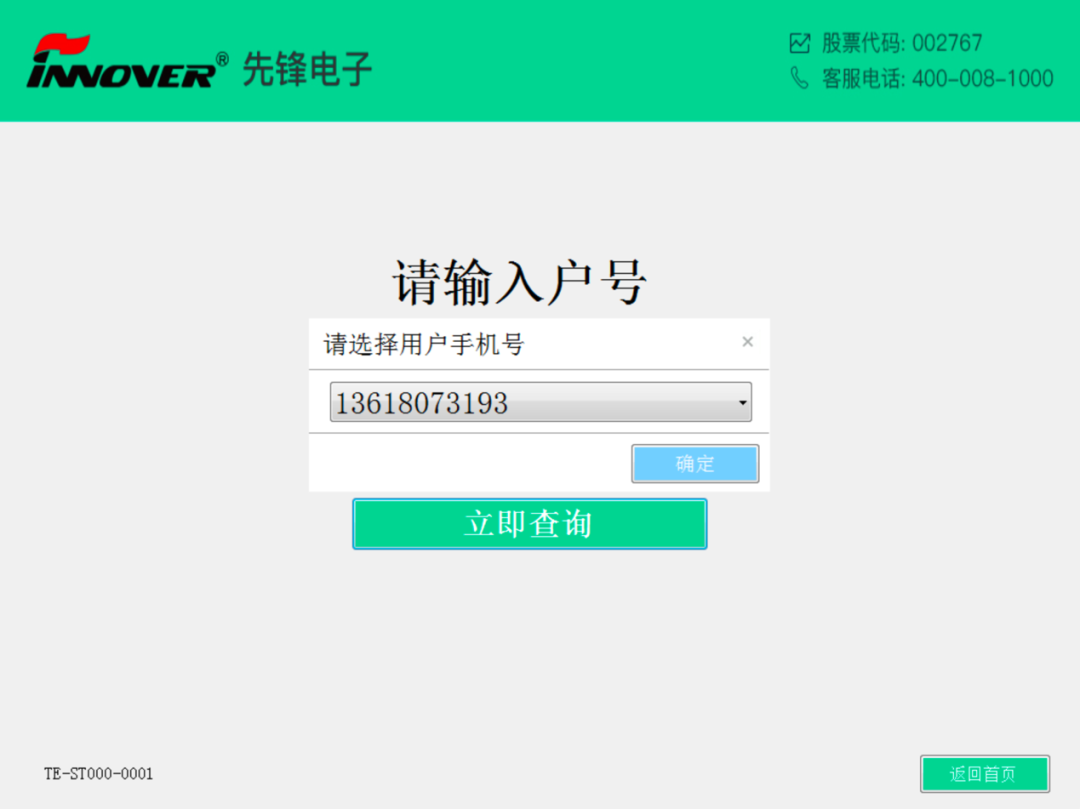Click the 先锋电子 brand name text

307,70
